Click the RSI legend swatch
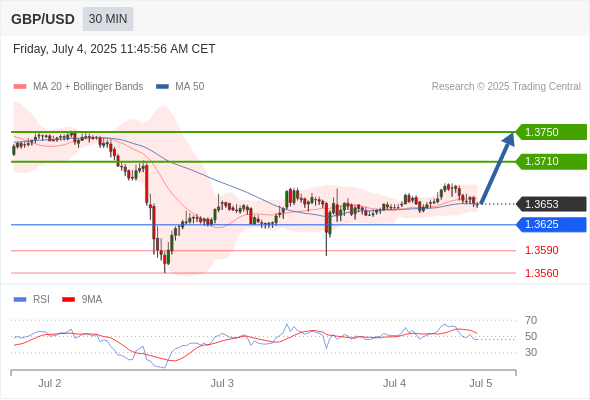 coord(20,300)
